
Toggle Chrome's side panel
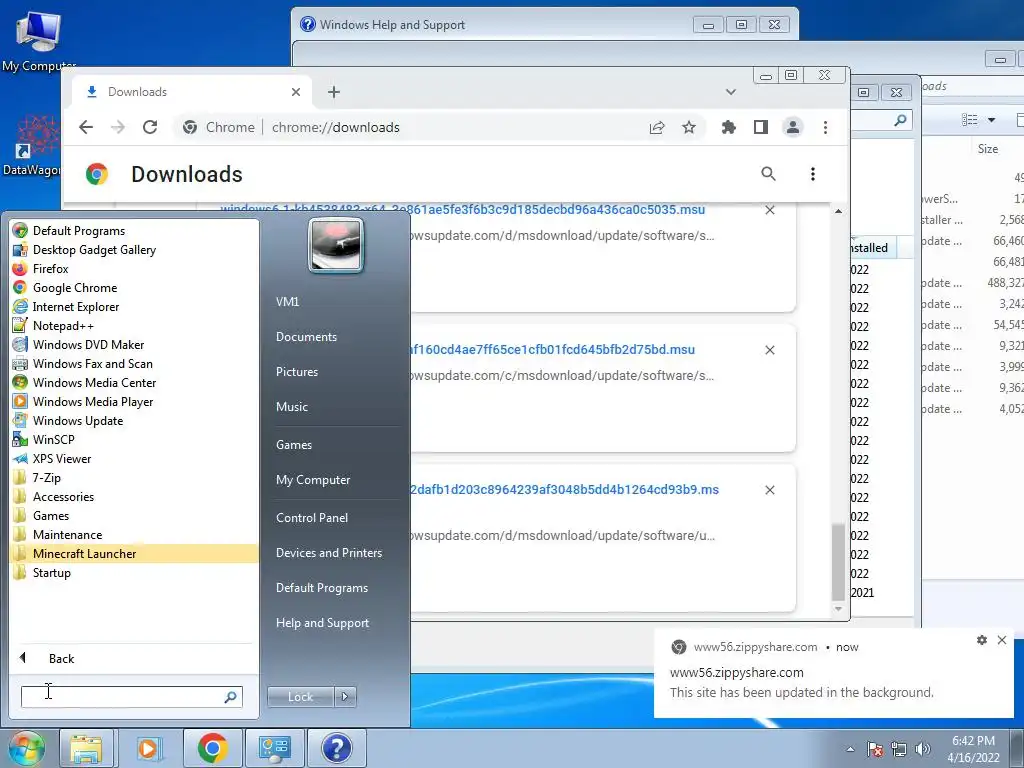coord(761,127)
